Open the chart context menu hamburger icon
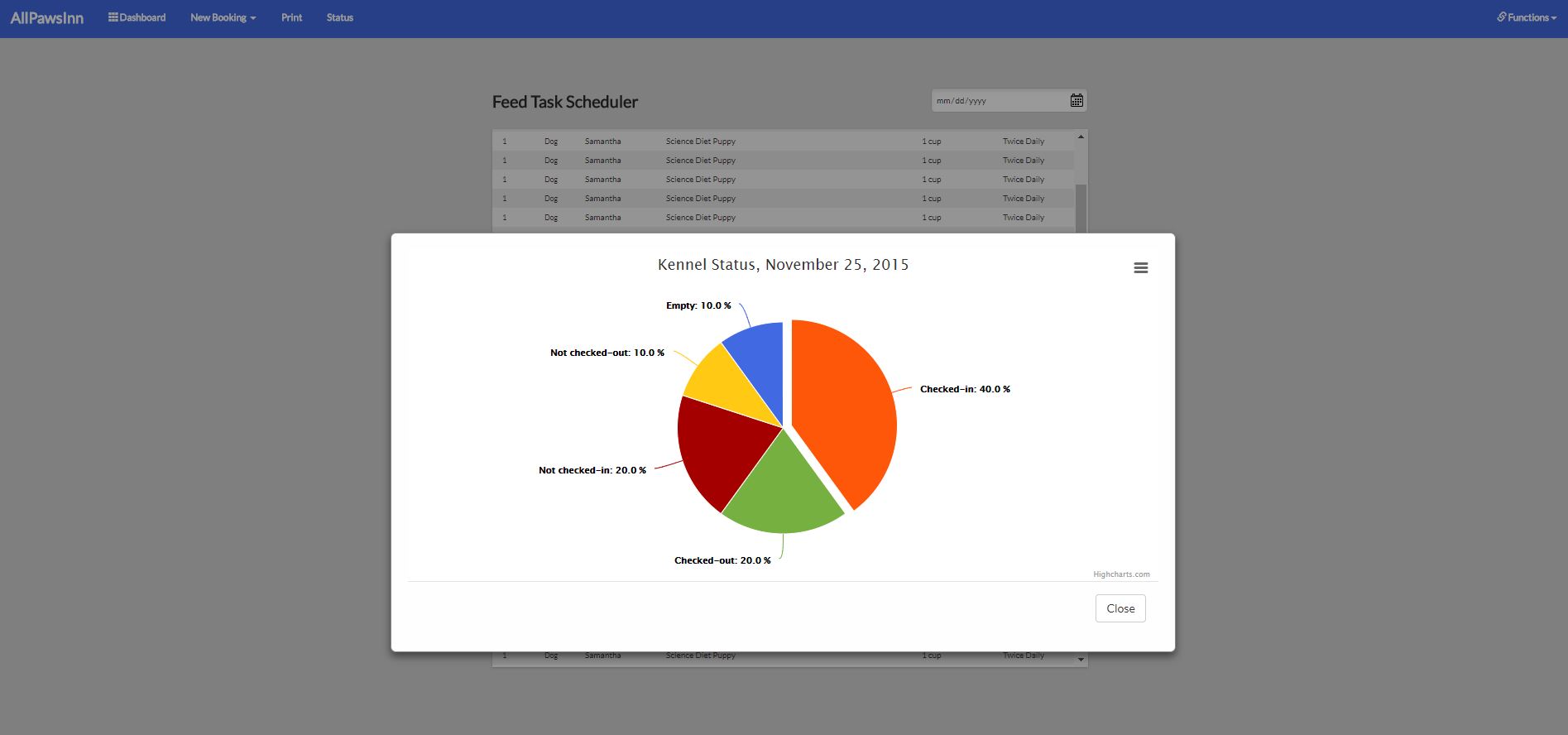 point(1140,268)
